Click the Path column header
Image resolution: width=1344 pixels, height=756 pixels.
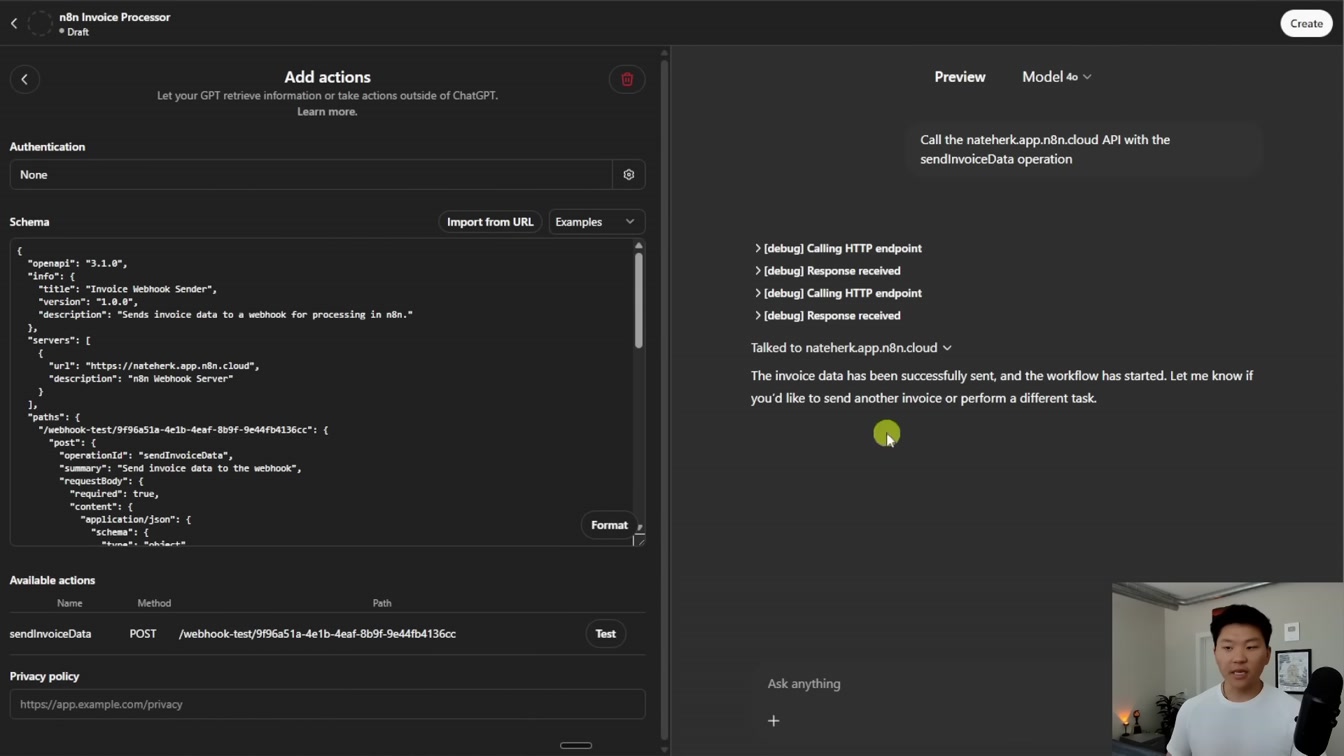pos(382,604)
